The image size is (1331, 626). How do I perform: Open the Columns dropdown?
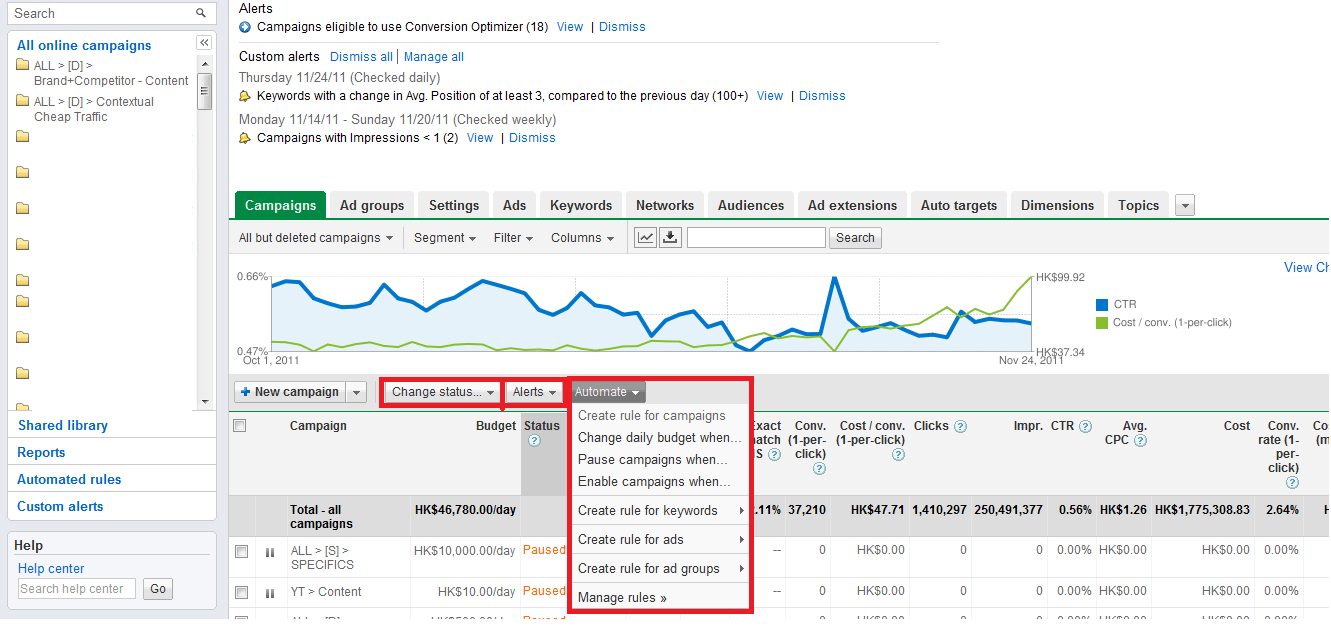(x=583, y=238)
